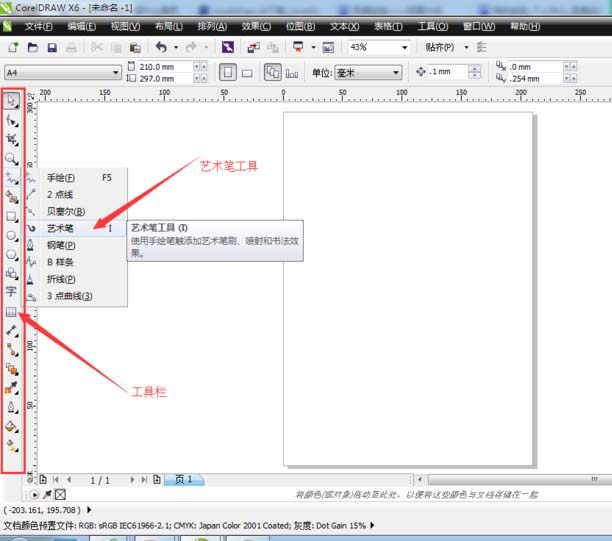The width and height of the screenshot is (612, 541).
Task: Open the A4 page size dropdown
Action: tap(115, 73)
